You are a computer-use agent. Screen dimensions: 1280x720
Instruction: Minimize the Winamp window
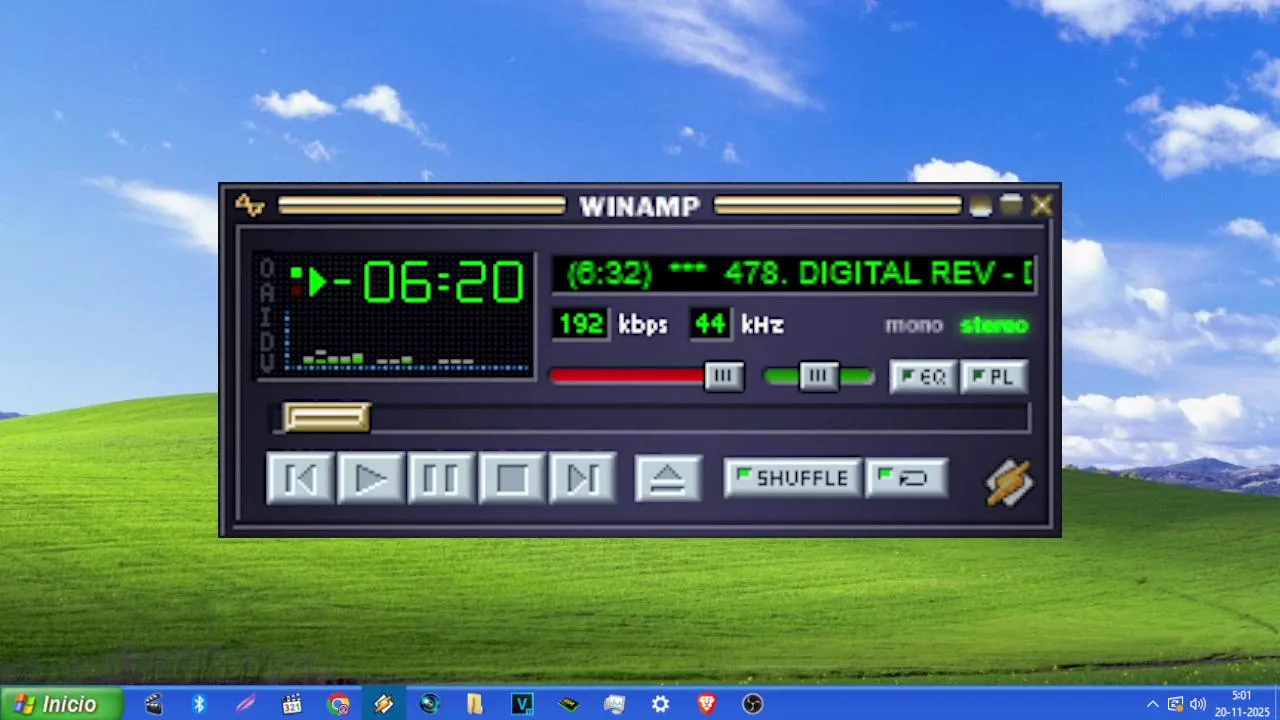click(981, 206)
